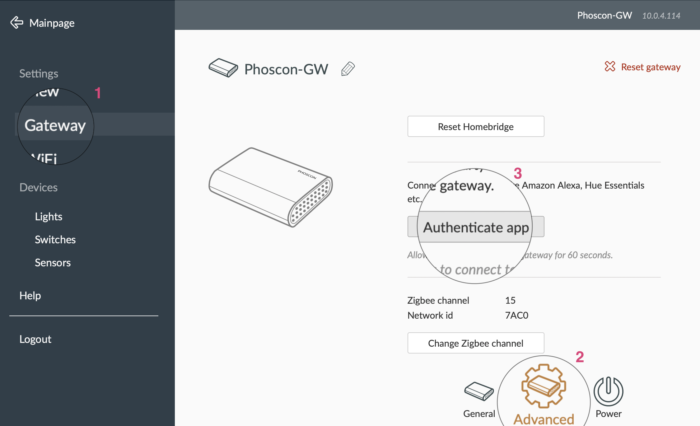Click the Change Zigbee channel button
This screenshot has height=426, width=700.
pyautogui.click(x=475, y=343)
